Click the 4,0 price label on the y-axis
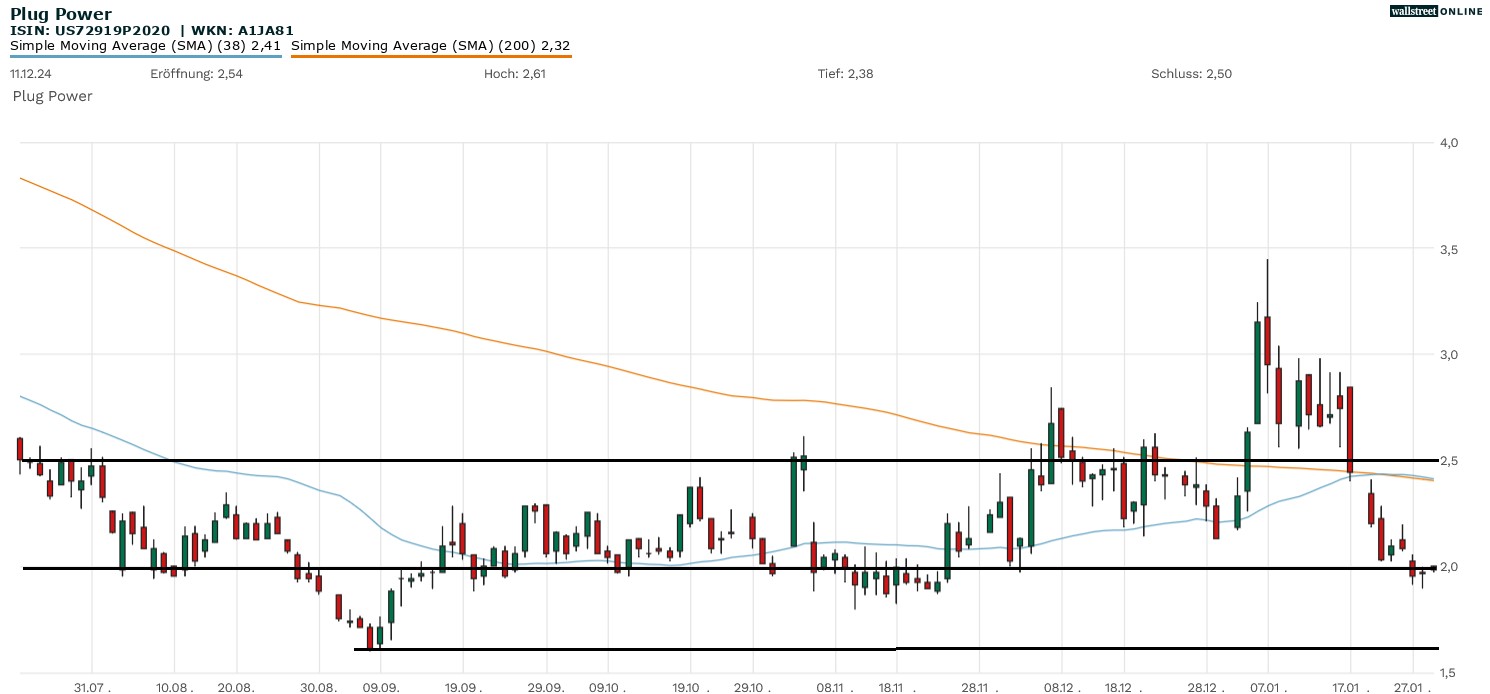Screen dimensions: 1490x694 [1448, 143]
